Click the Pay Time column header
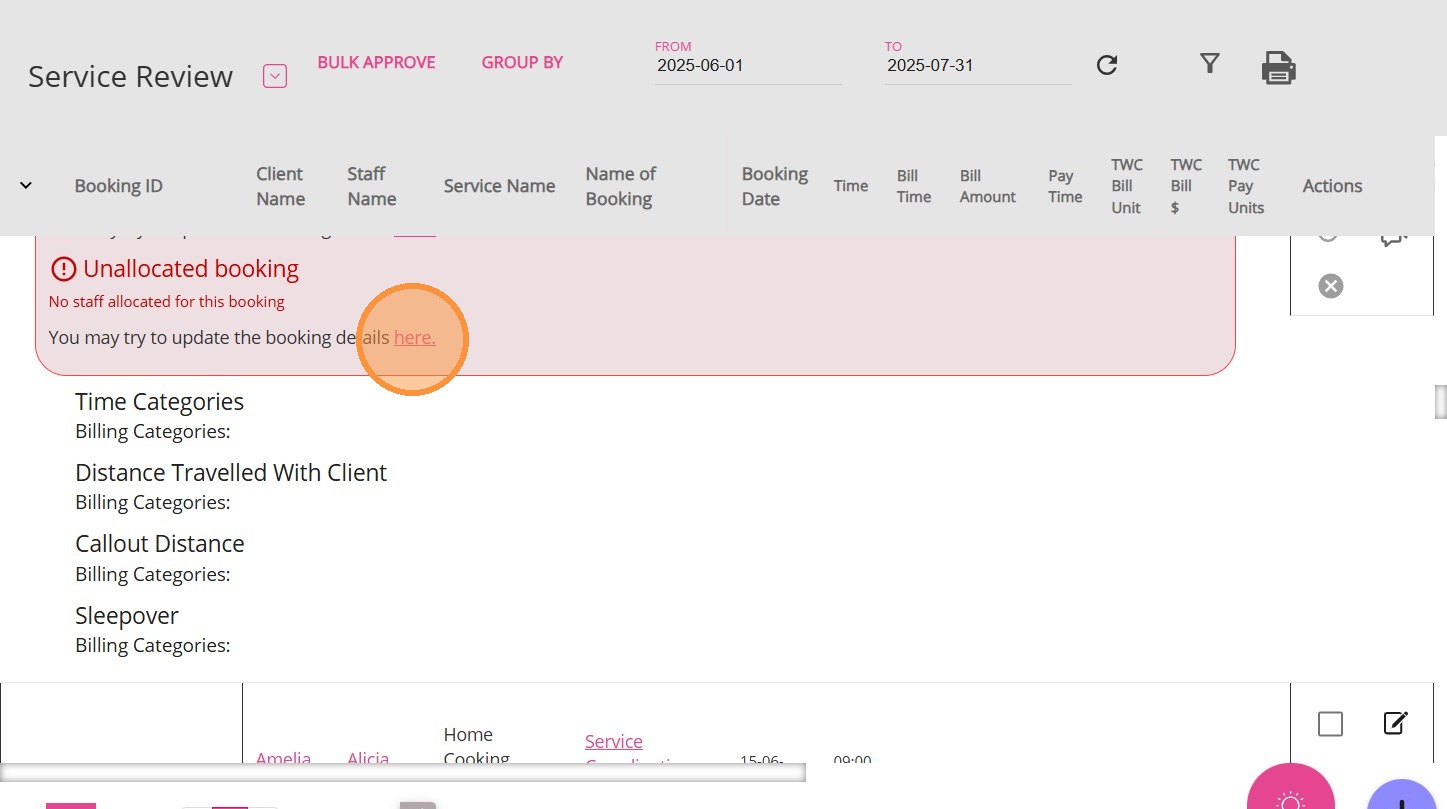 [x=1065, y=186]
